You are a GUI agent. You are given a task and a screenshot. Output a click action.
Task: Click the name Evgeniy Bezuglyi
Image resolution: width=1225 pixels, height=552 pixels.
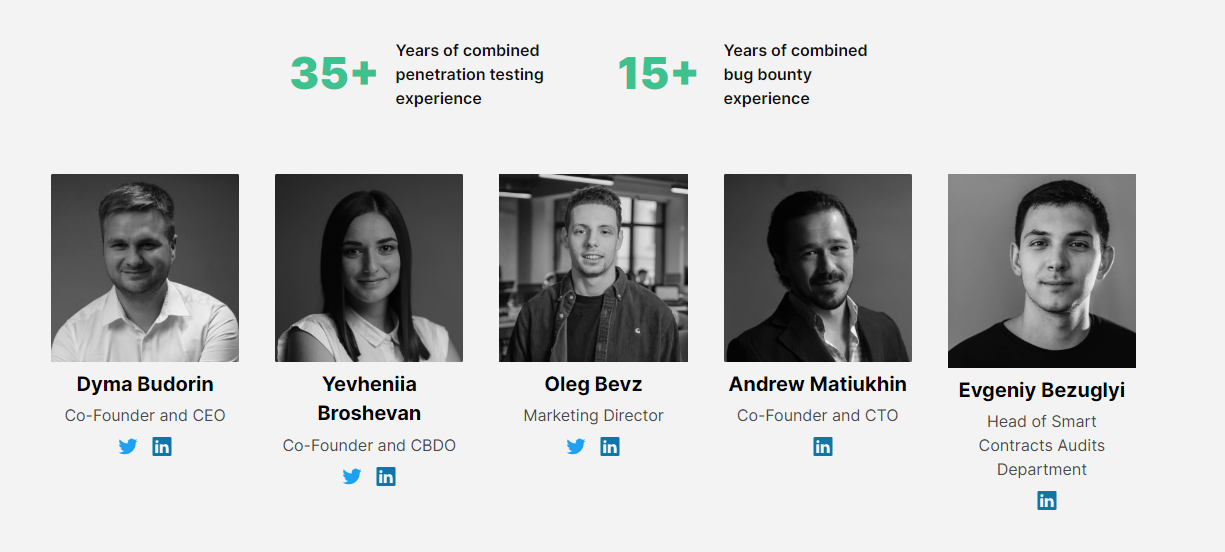1042,390
